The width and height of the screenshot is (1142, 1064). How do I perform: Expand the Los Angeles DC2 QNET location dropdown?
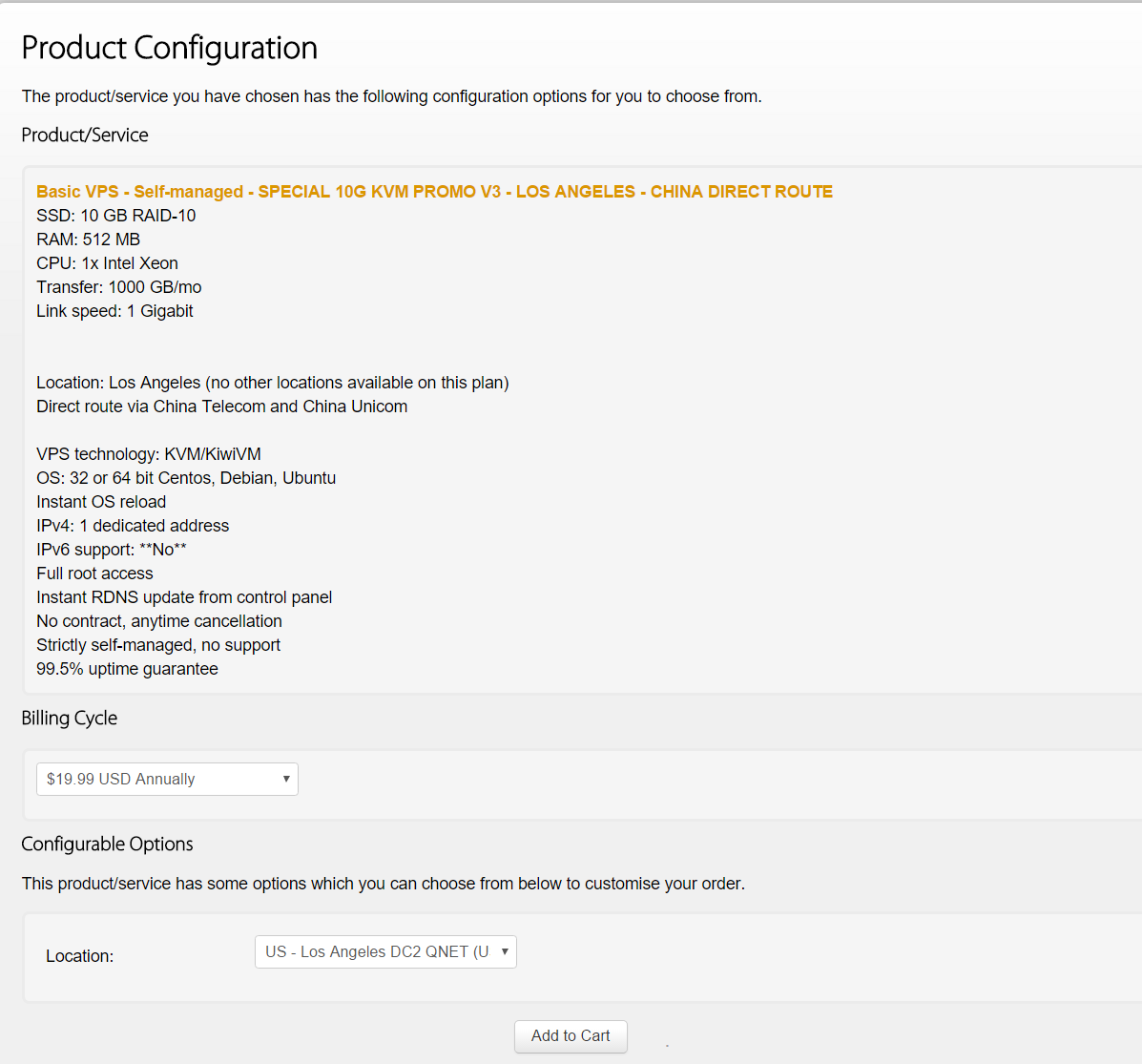[x=385, y=951]
